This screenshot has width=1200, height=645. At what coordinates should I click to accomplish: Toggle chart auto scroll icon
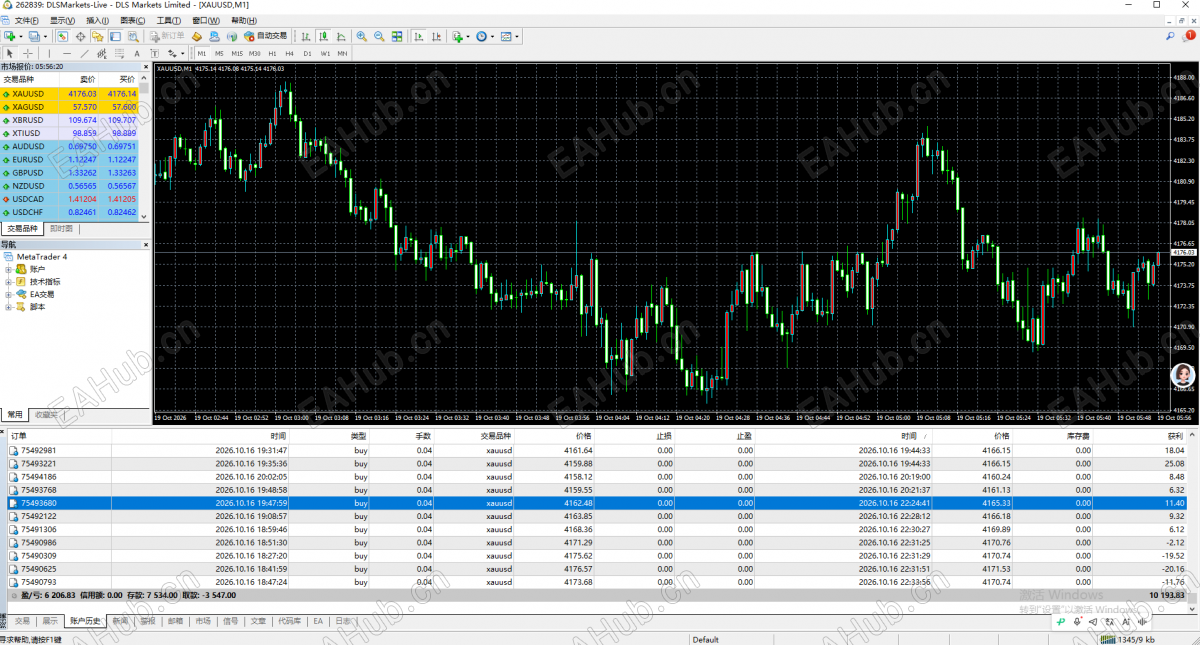click(419, 36)
